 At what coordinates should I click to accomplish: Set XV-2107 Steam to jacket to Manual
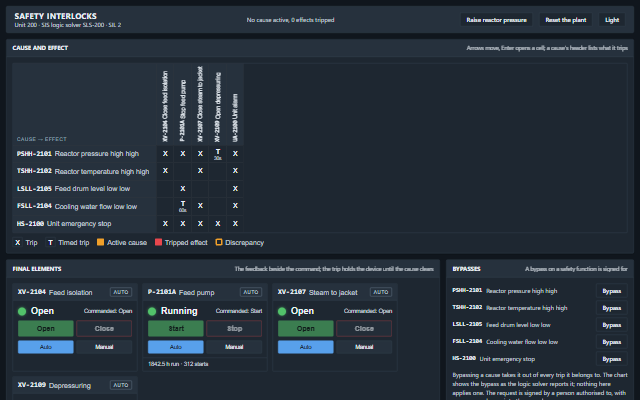[x=364, y=347]
